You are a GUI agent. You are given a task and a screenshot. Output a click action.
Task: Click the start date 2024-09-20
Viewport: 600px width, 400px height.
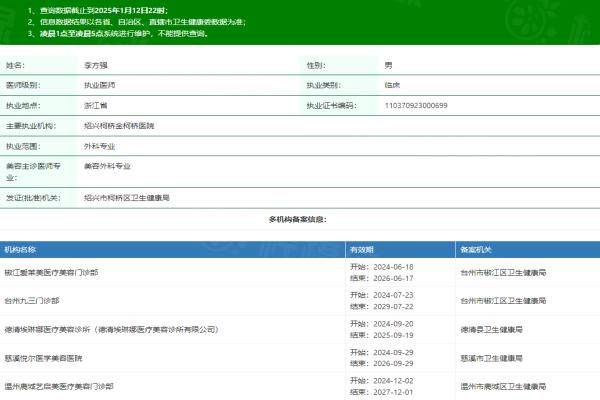[x=393, y=324]
